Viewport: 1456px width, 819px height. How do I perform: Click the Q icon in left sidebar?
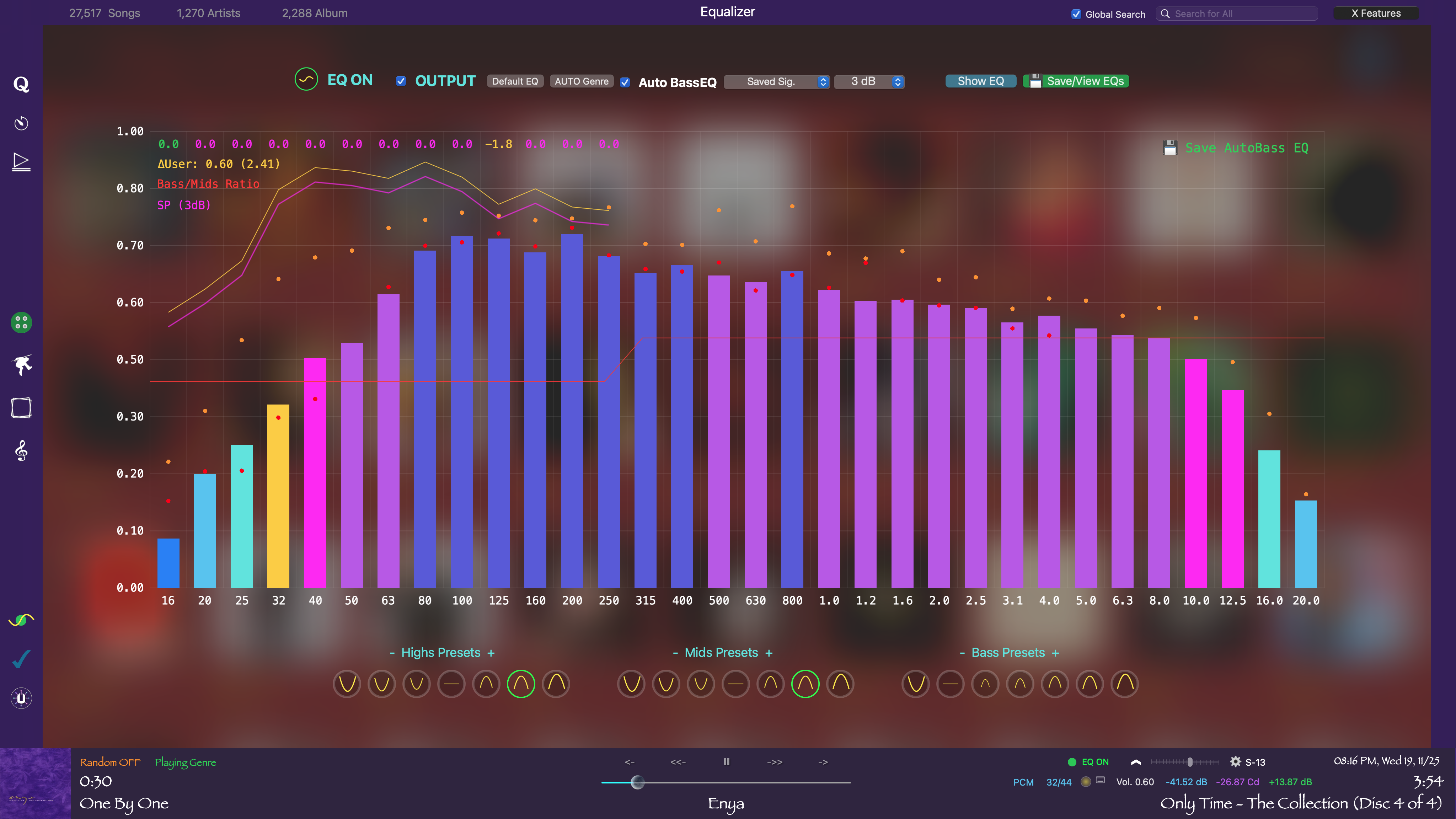(x=21, y=84)
